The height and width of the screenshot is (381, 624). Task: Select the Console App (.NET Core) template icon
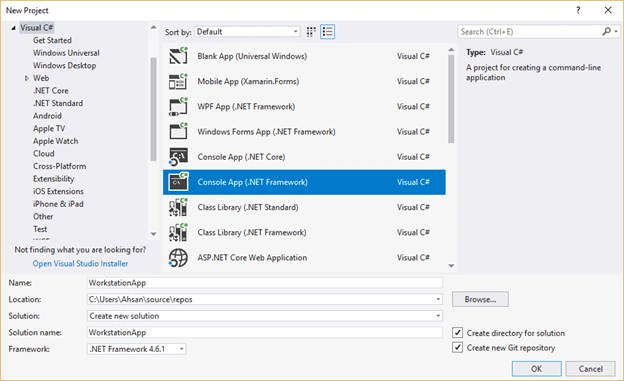pyautogui.click(x=178, y=157)
